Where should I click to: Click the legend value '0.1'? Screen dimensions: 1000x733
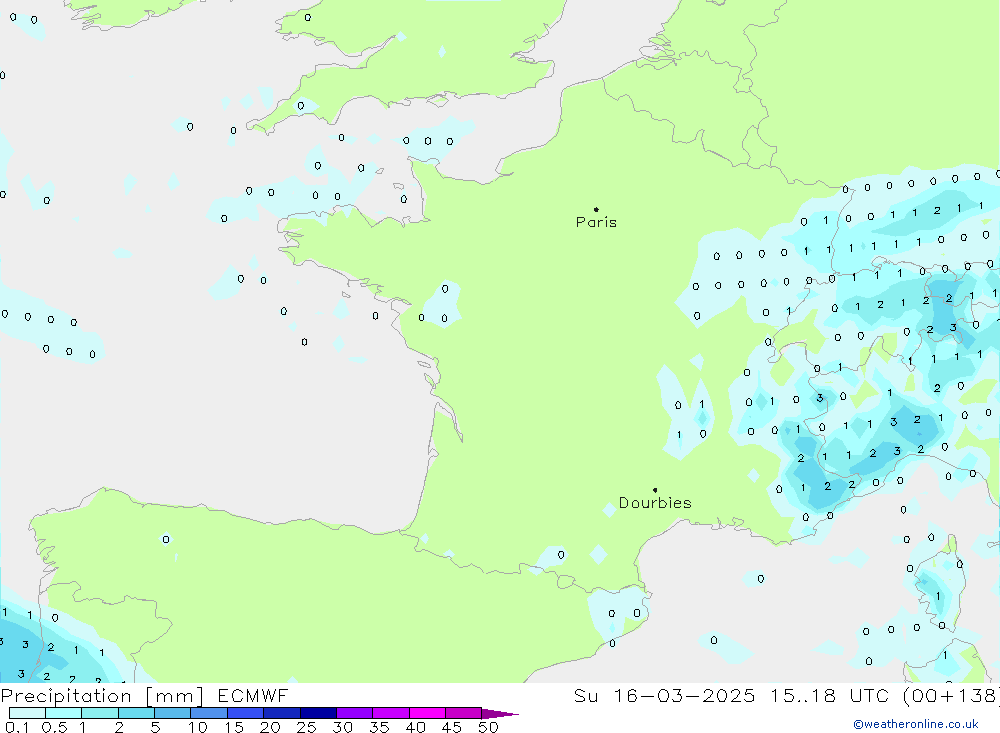pos(17,727)
